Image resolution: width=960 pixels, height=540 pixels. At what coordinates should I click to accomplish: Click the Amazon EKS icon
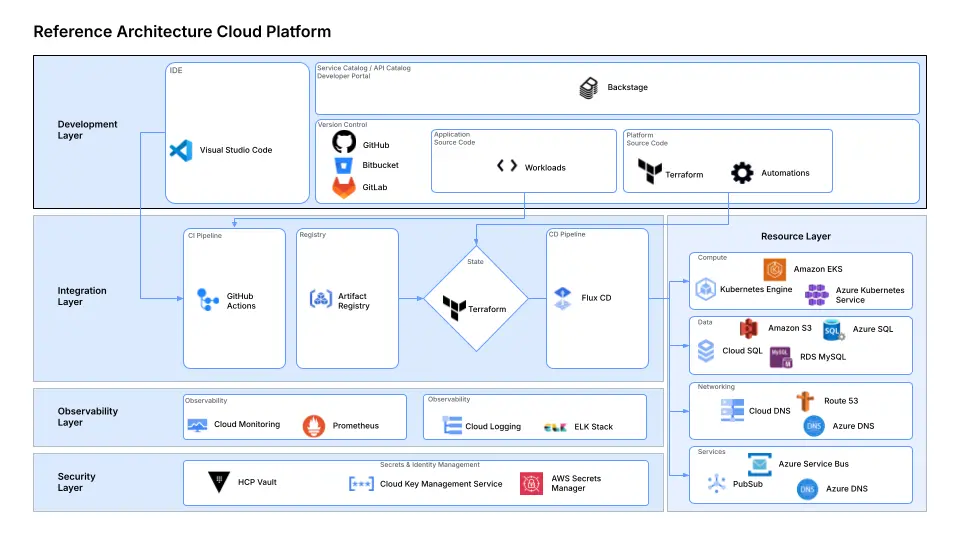(x=774, y=269)
